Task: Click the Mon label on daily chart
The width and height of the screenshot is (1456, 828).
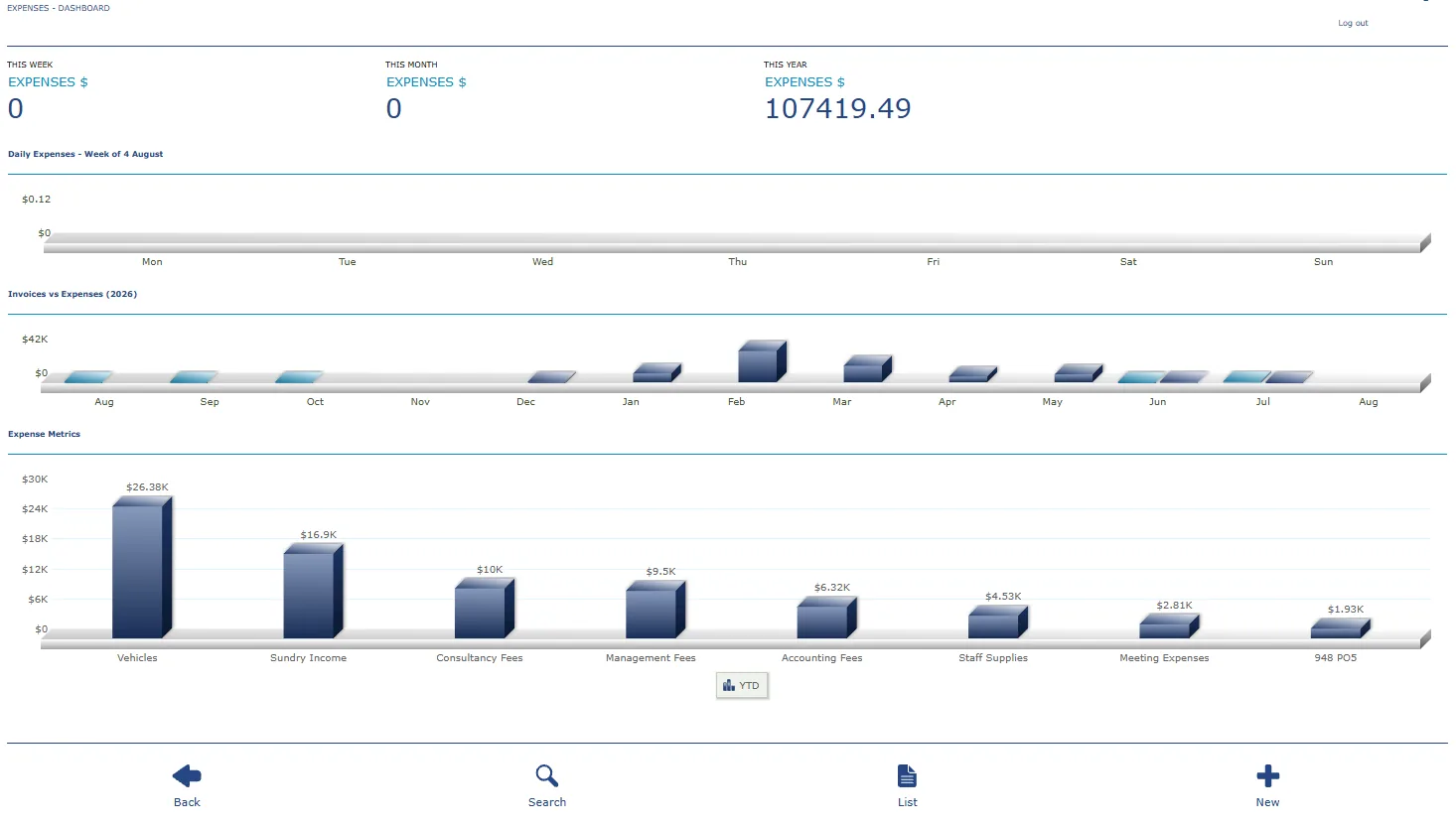Action: click(152, 262)
